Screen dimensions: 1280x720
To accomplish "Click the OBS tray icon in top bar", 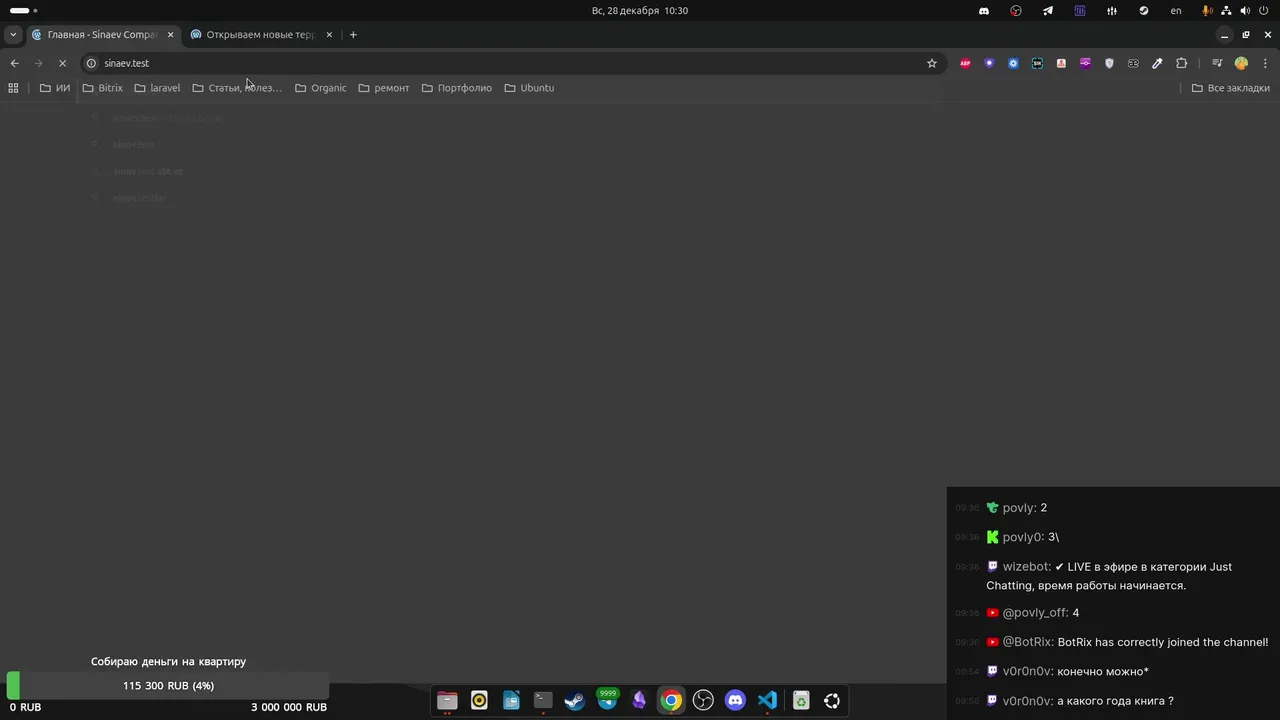I will pyautogui.click(x=1016, y=11).
